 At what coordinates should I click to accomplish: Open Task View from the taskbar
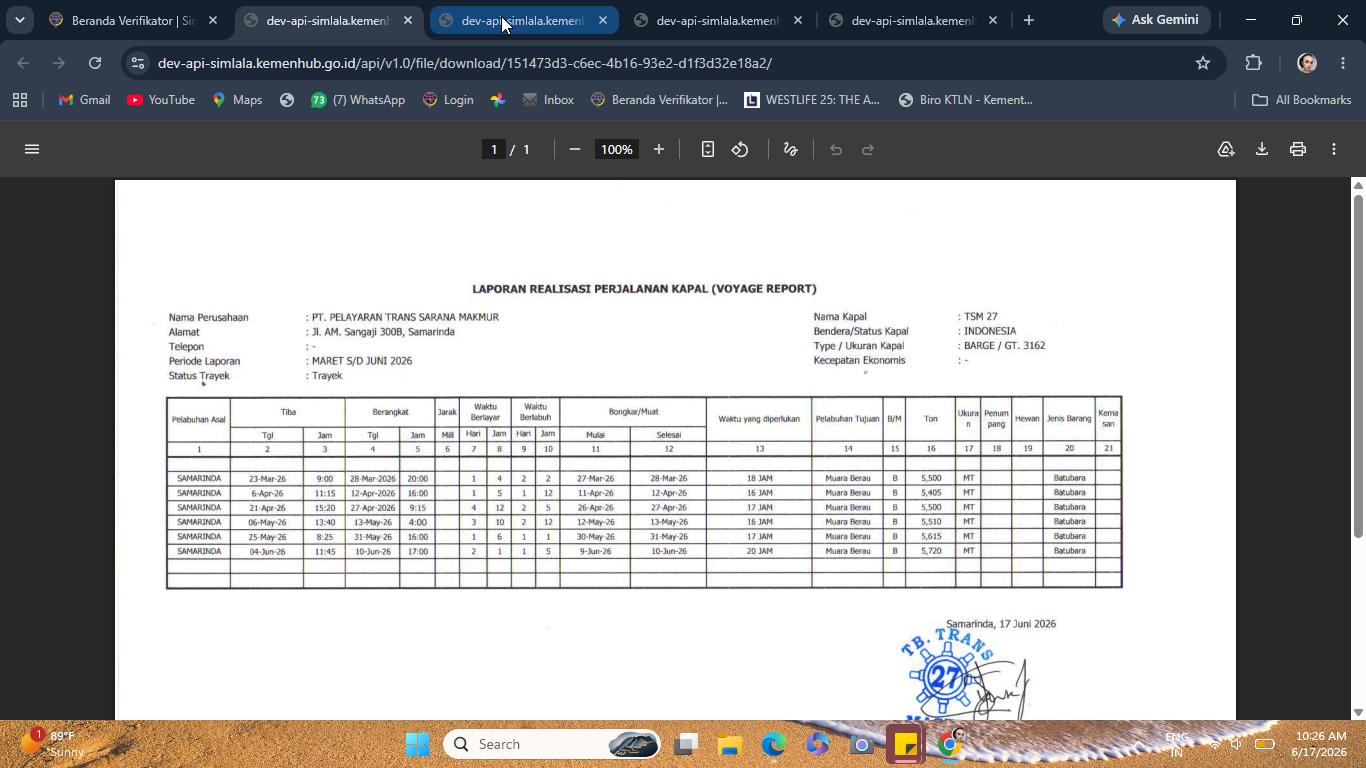coord(685,744)
